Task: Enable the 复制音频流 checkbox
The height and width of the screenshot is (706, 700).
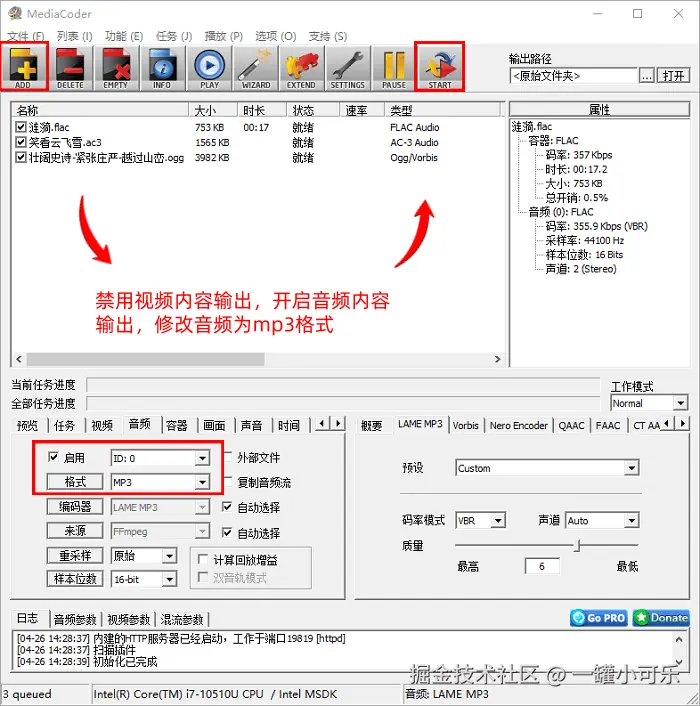Action: [228, 482]
